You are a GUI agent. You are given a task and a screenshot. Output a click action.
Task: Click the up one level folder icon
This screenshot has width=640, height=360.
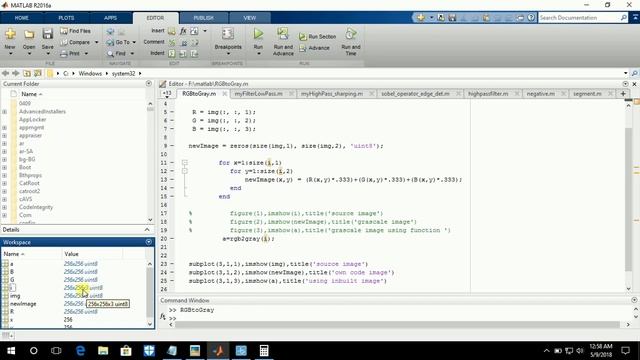point(27,73)
